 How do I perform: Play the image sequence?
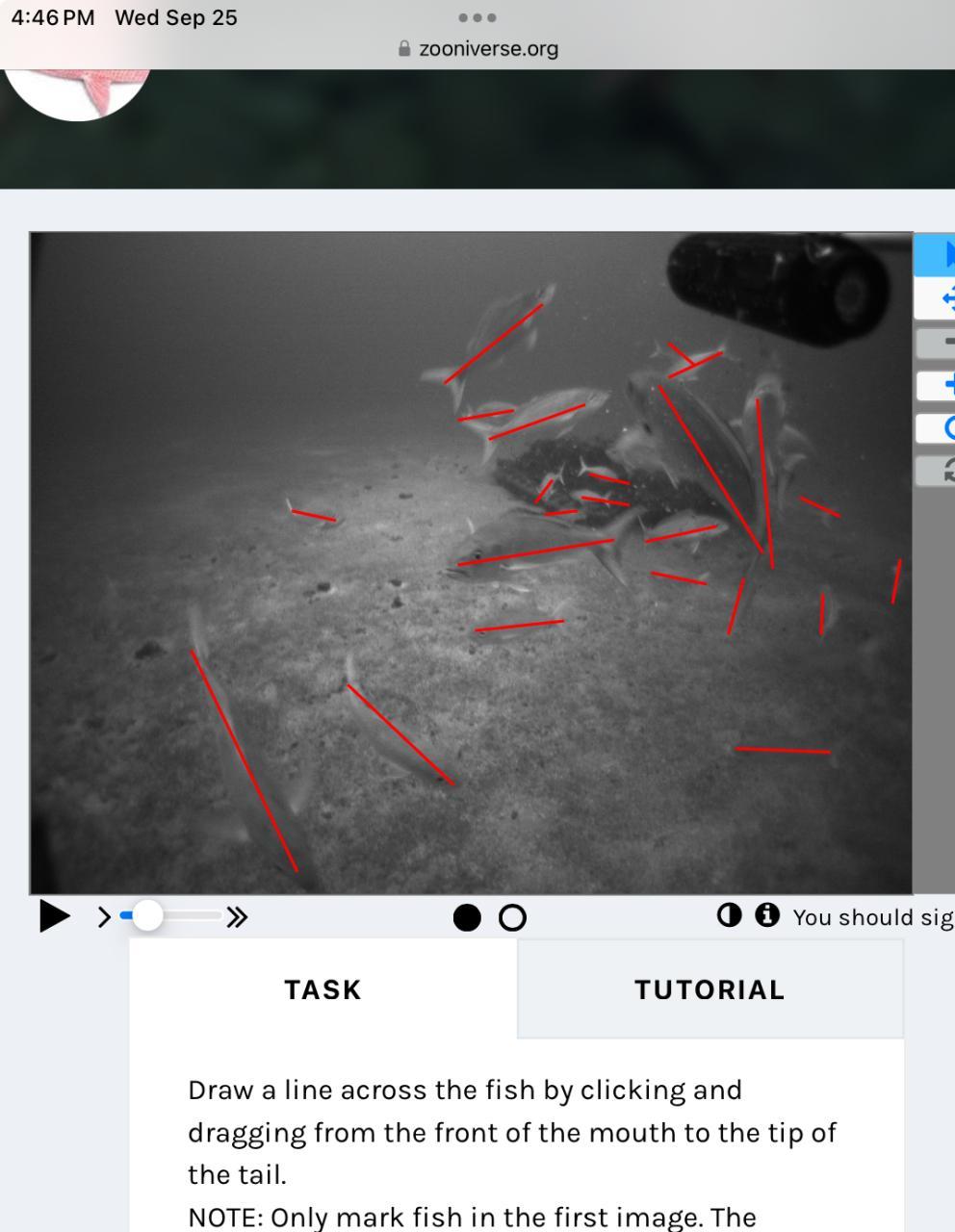click(x=55, y=916)
